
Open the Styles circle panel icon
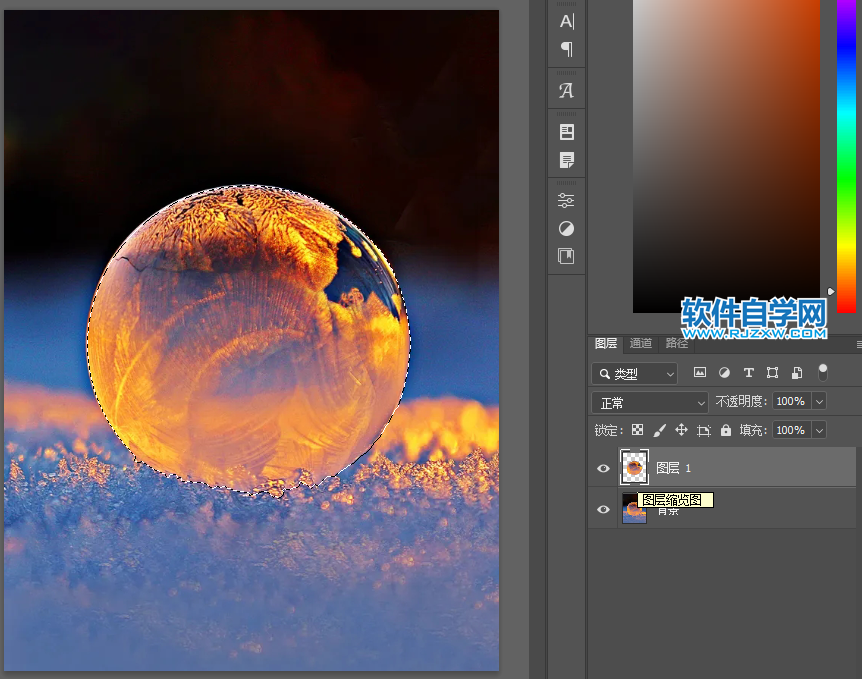[x=566, y=228]
